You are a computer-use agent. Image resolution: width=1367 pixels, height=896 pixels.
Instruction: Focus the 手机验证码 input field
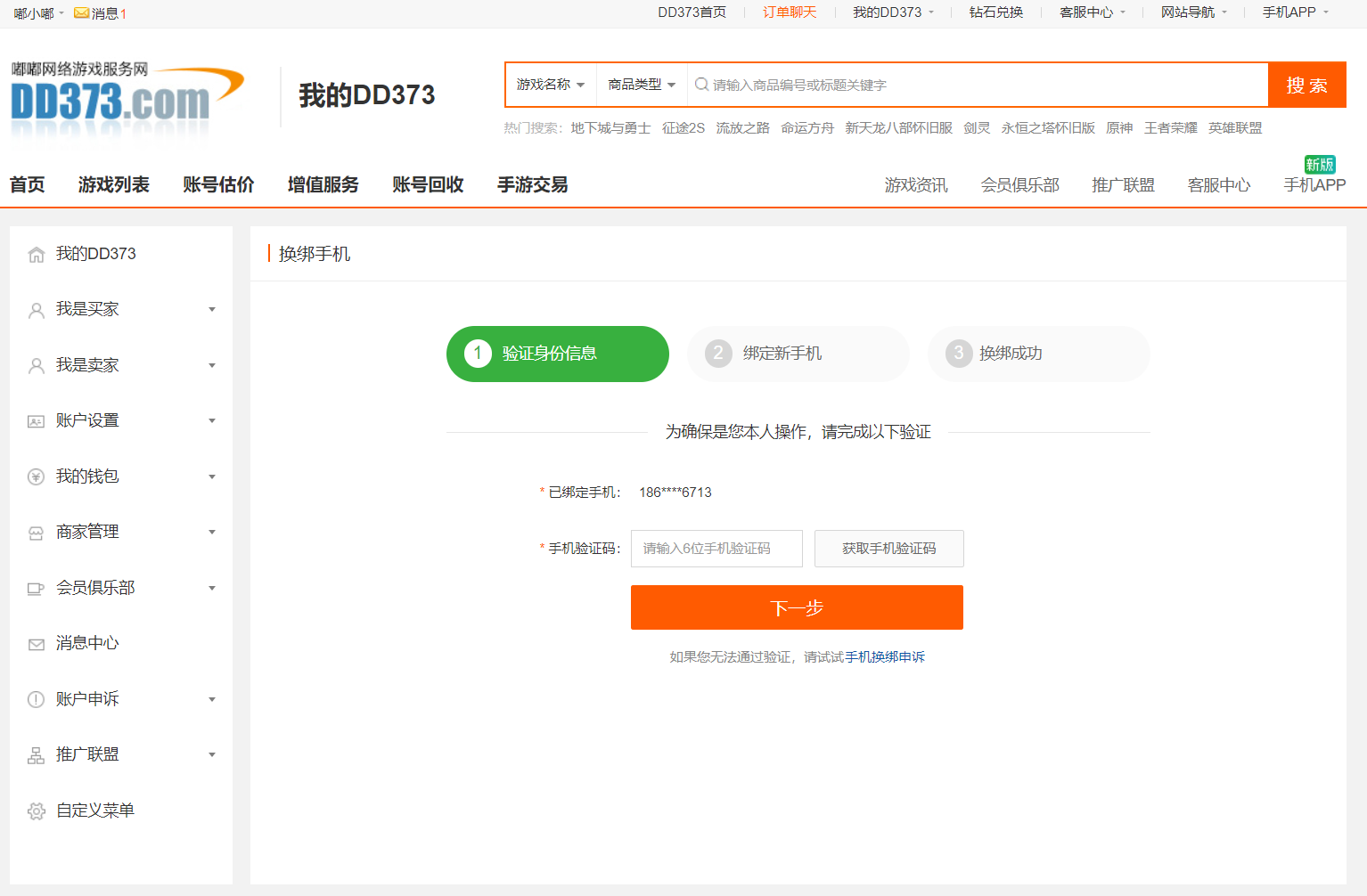716,549
